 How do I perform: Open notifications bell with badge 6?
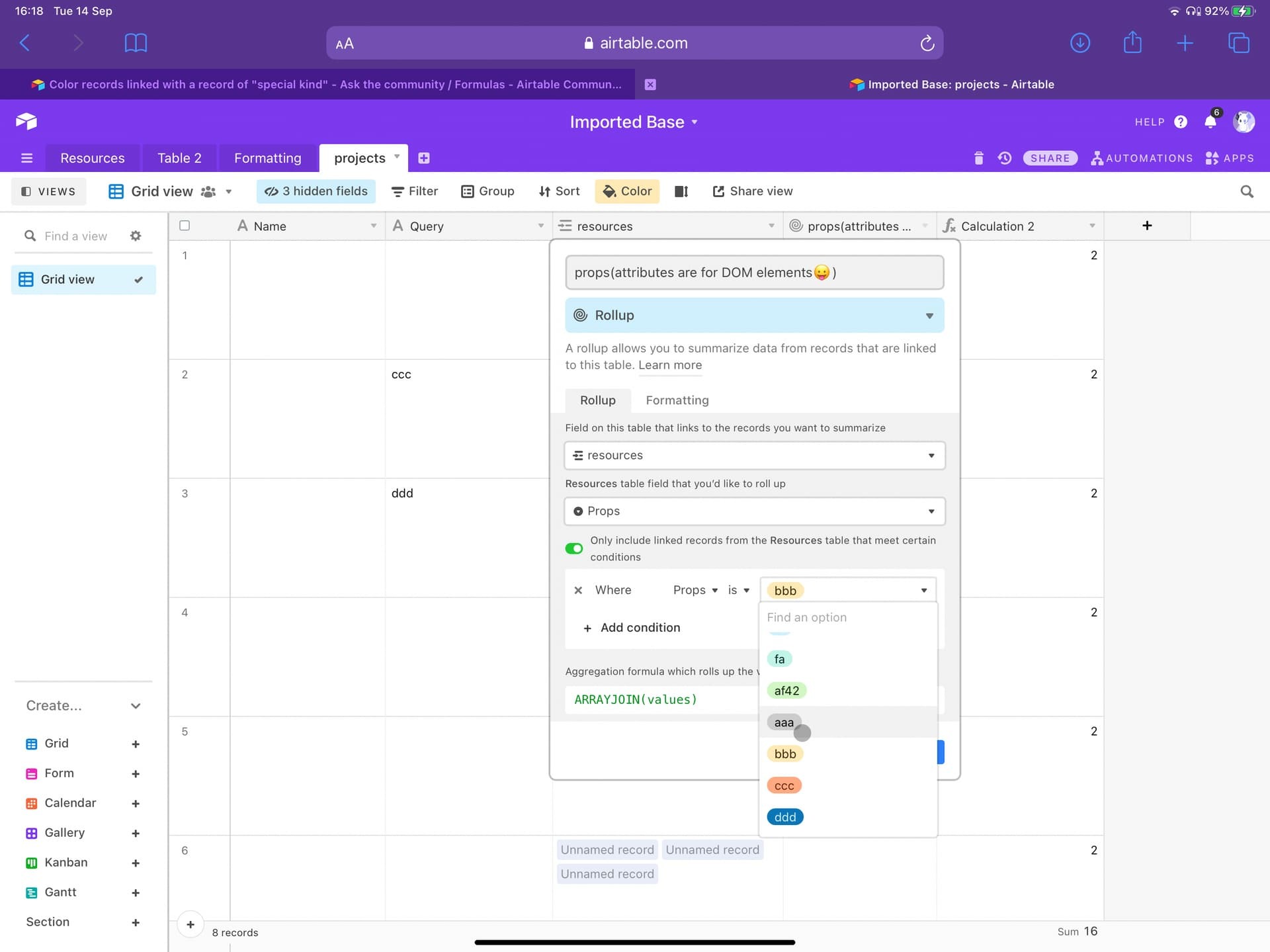pos(1211,121)
